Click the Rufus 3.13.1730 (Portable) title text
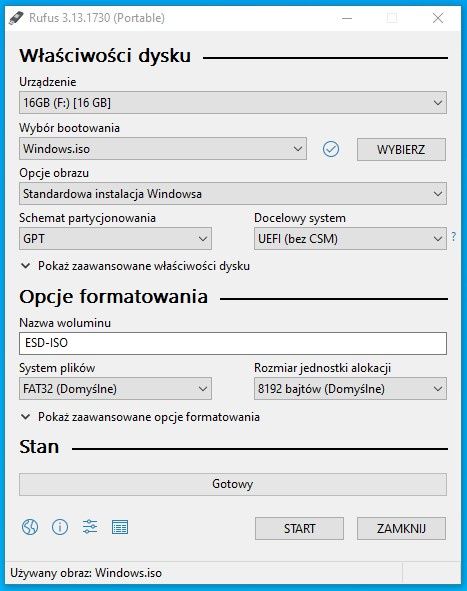 click(97, 18)
